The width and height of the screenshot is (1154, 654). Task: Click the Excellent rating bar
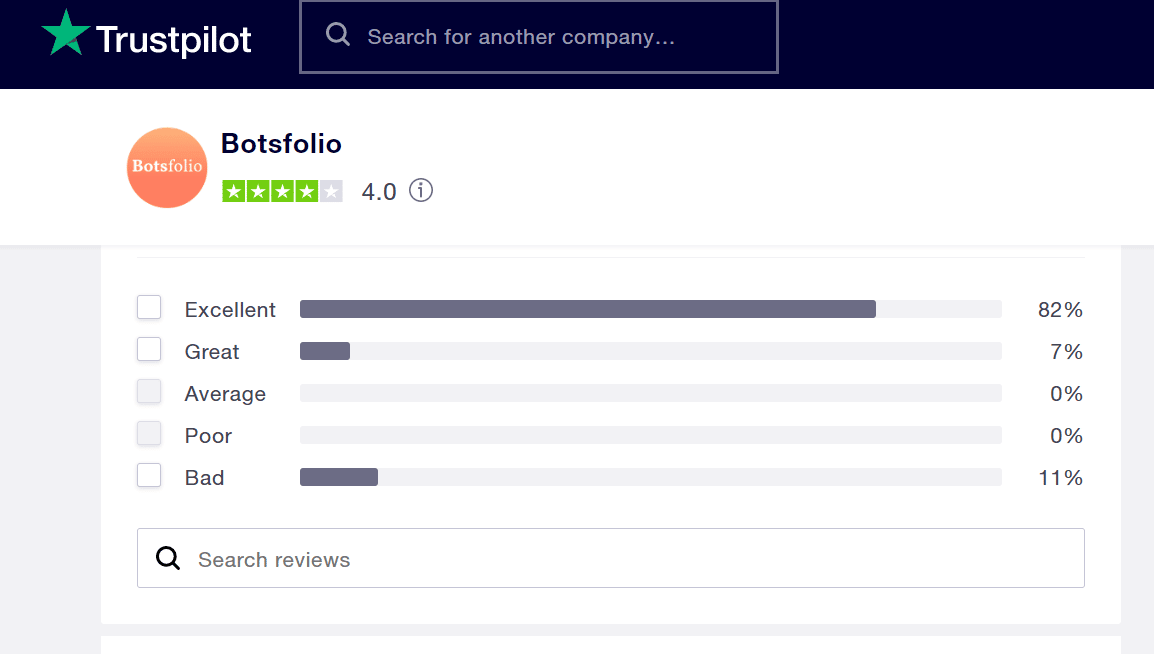click(x=651, y=309)
